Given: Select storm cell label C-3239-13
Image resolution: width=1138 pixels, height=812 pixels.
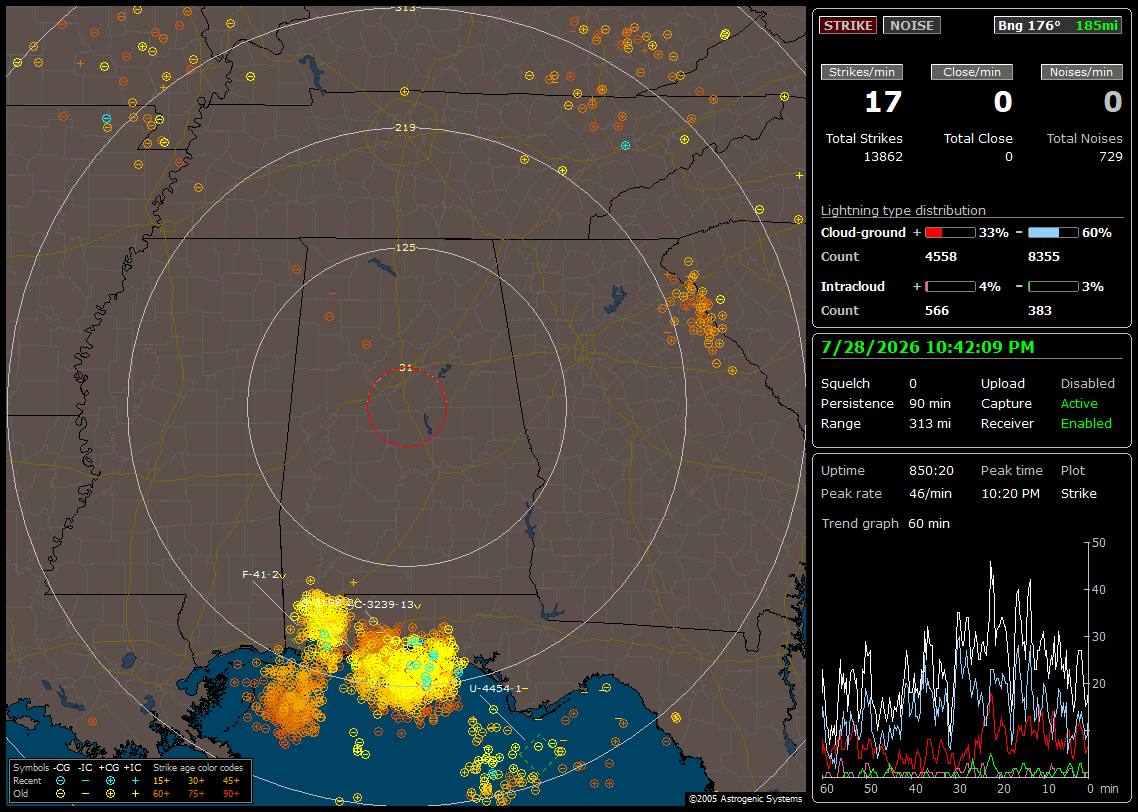Looking at the screenshot, I should point(384,604).
